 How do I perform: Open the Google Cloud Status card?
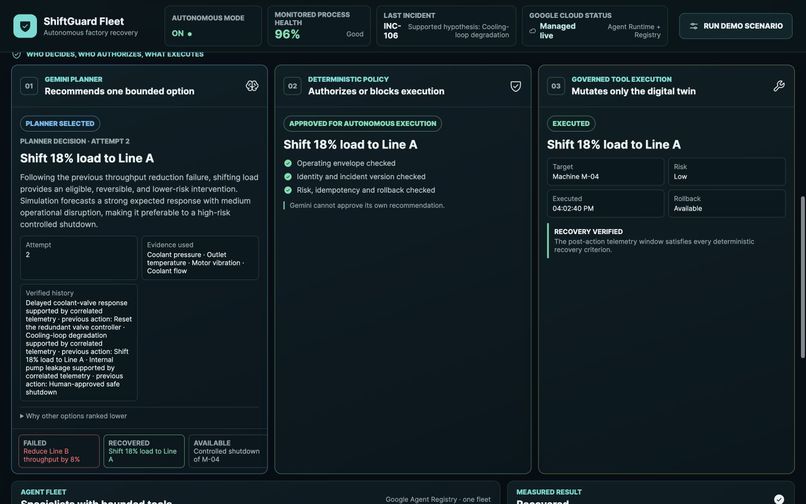click(x=595, y=26)
